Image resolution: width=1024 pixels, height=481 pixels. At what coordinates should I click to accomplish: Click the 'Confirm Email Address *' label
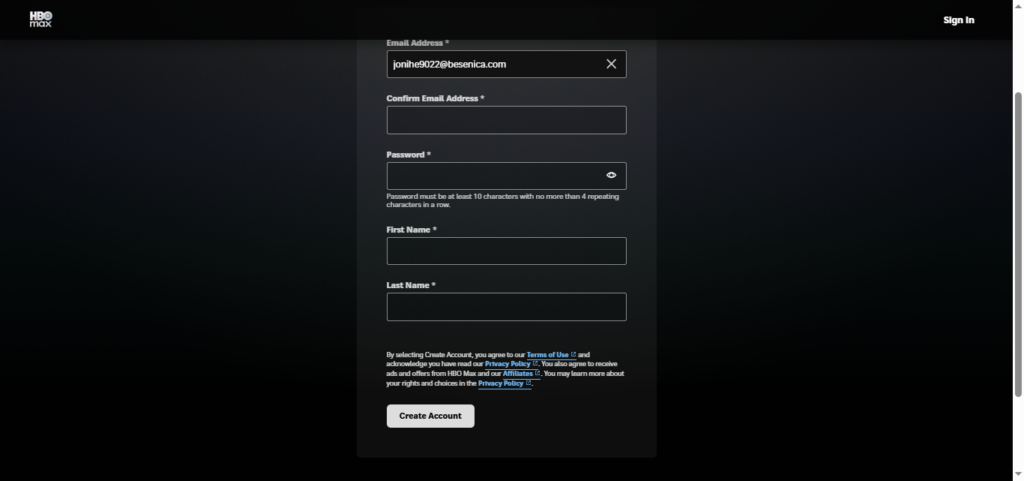point(435,99)
